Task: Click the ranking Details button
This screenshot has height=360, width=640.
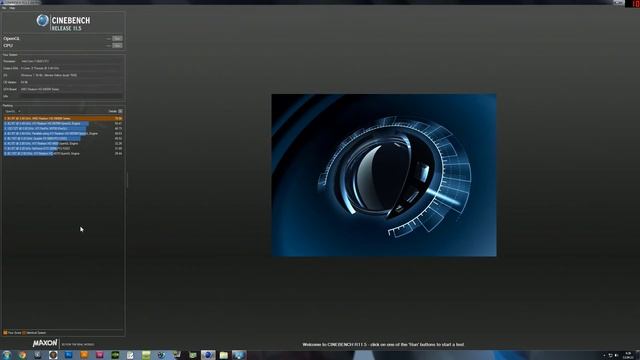Action: [120, 111]
